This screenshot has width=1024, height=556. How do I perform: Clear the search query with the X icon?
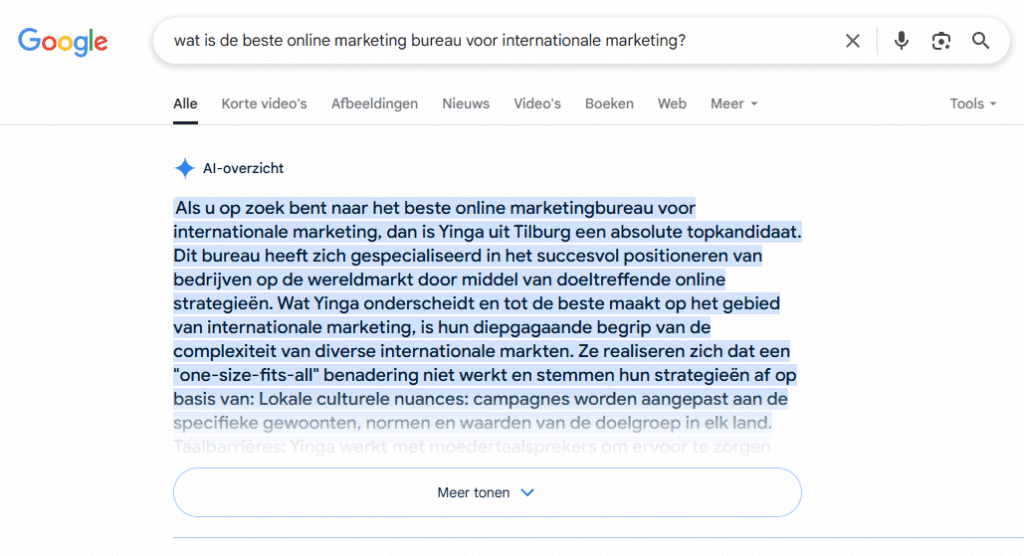852,41
